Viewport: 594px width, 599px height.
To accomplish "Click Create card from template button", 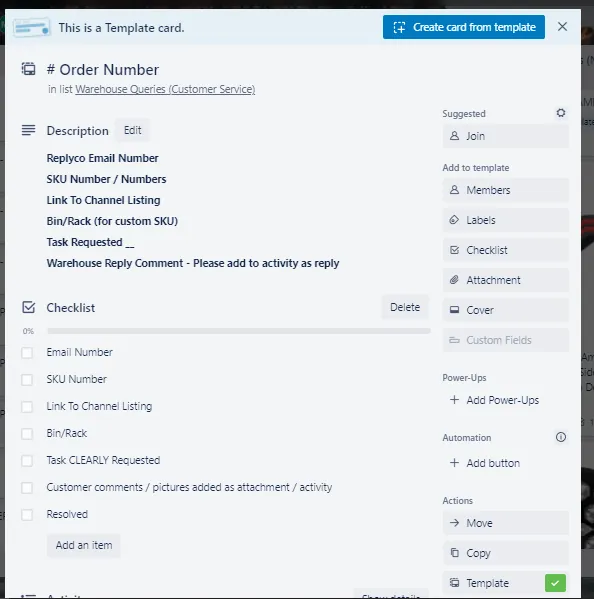I will [x=464, y=27].
